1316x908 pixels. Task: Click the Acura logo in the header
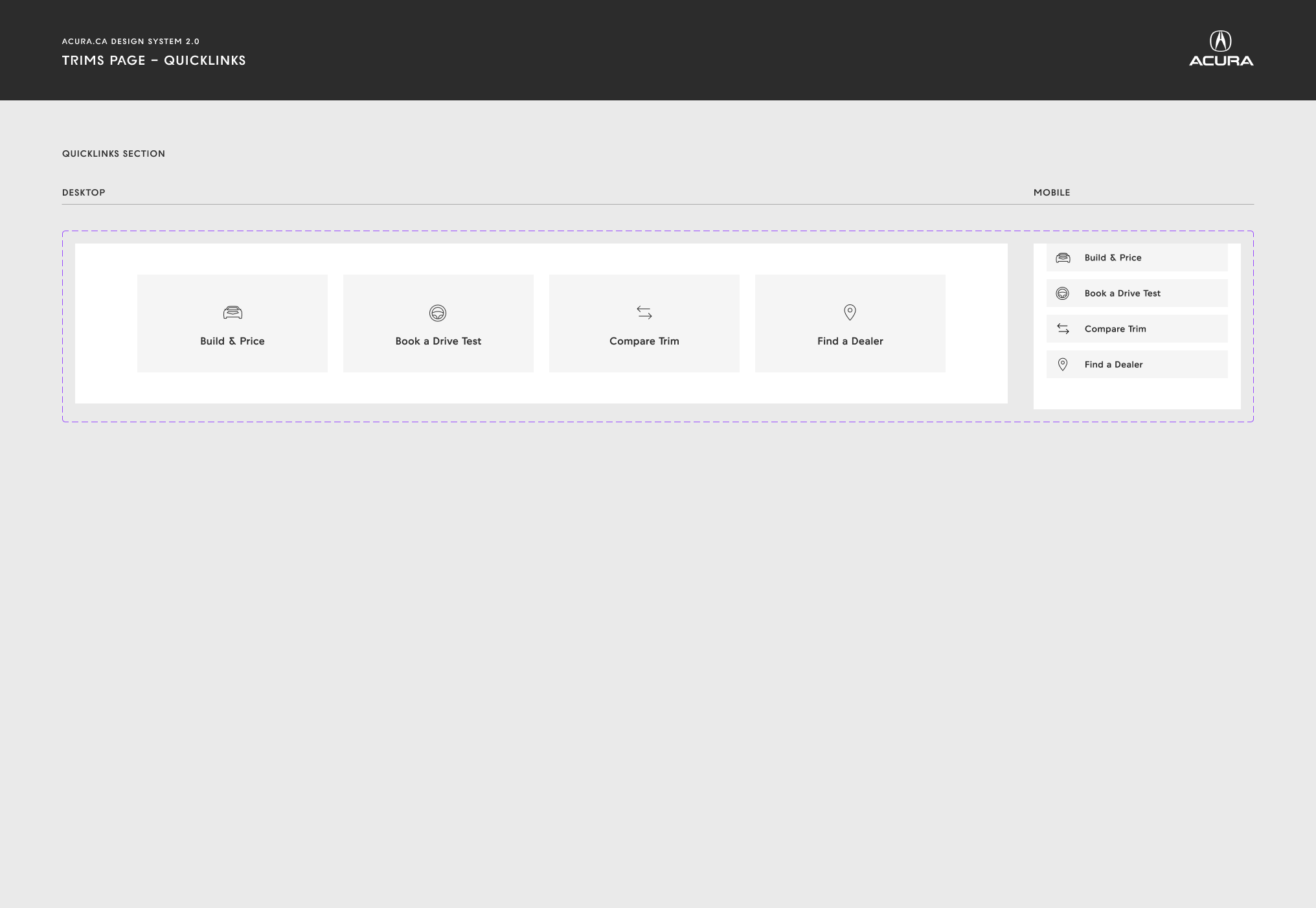tap(1221, 49)
